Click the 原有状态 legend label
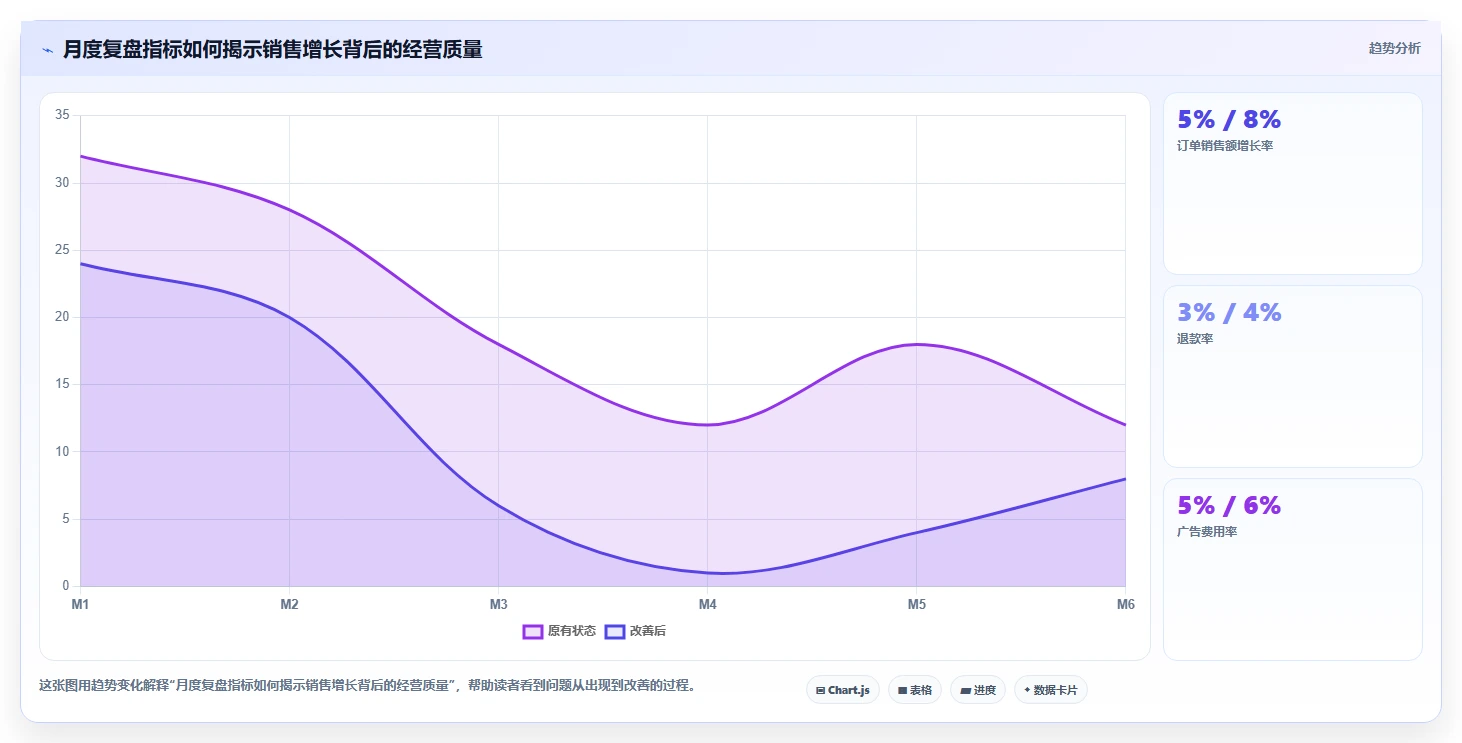 pyautogui.click(x=572, y=631)
